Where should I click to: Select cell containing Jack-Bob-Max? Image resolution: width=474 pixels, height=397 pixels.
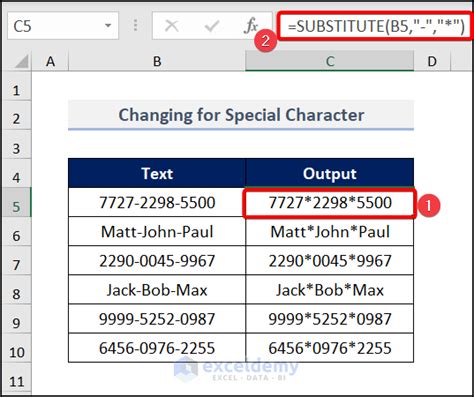pyautogui.click(x=157, y=290)
